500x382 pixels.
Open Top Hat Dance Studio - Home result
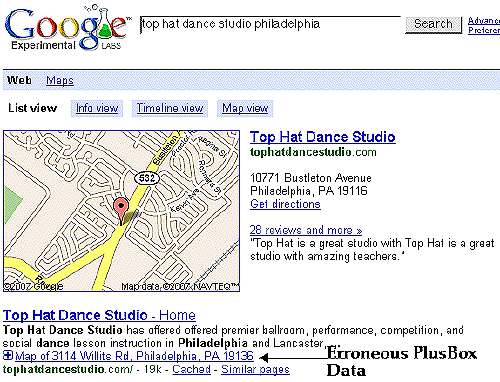pyautogui.click(x=99, y=315)
